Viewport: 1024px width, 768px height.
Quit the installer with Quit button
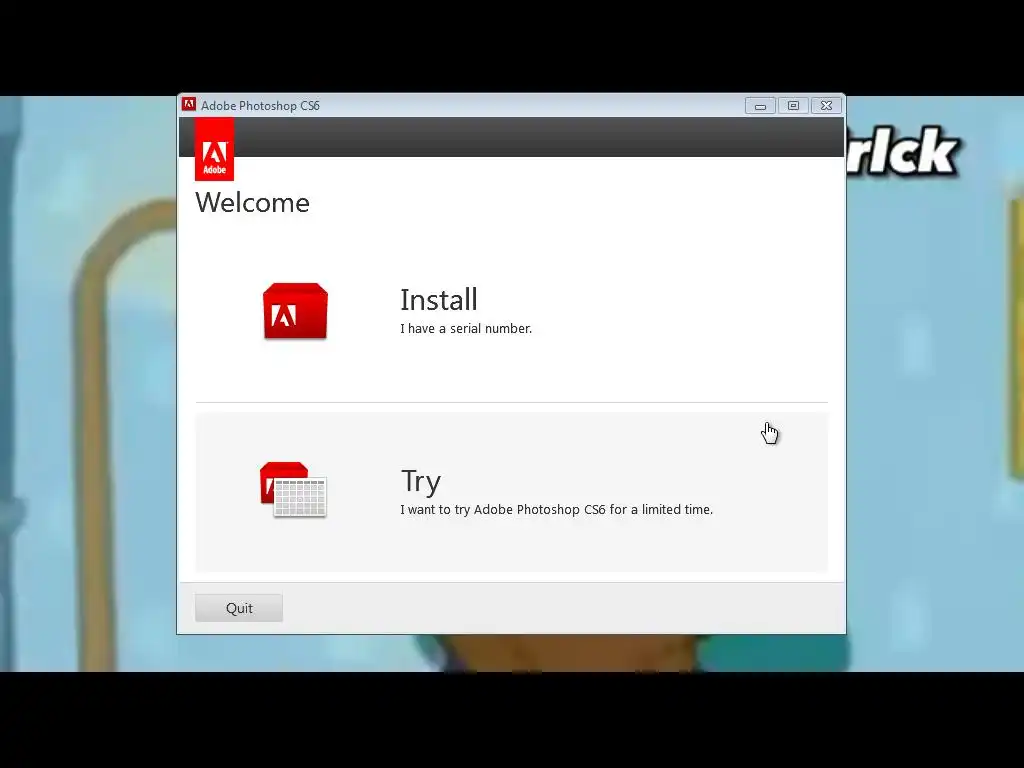click(x=239, y=608)
